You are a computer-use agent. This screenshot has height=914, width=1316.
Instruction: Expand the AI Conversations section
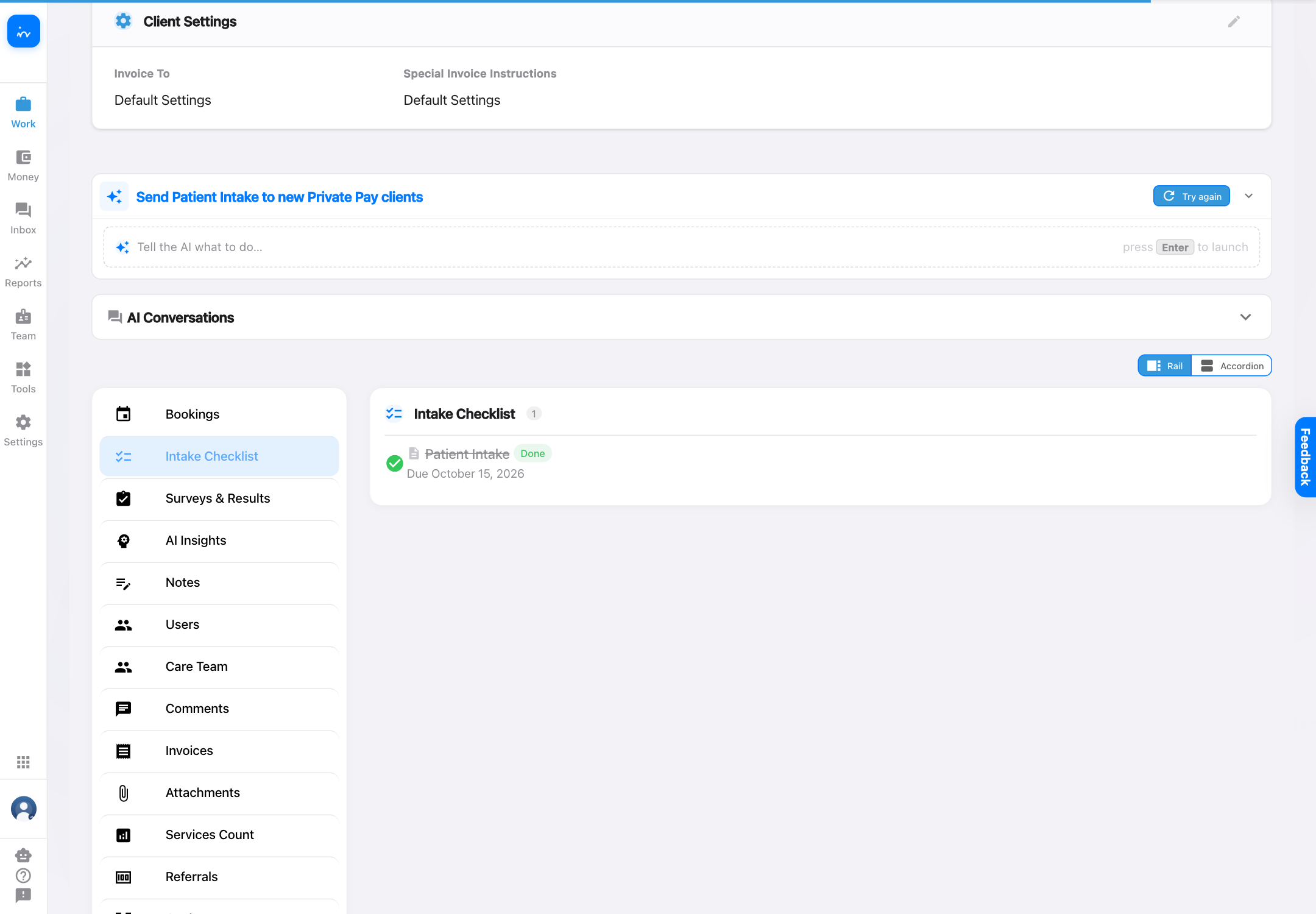point(1245,317)
